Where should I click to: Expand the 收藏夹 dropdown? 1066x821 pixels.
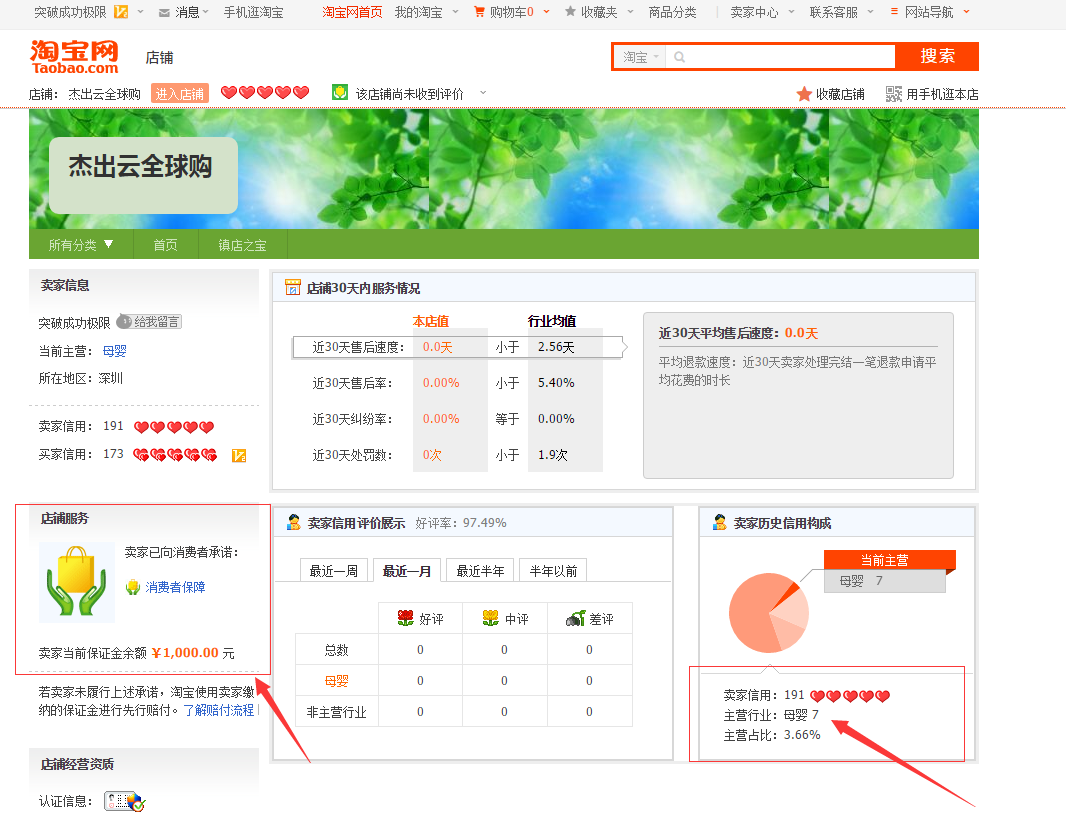[630, 12]
